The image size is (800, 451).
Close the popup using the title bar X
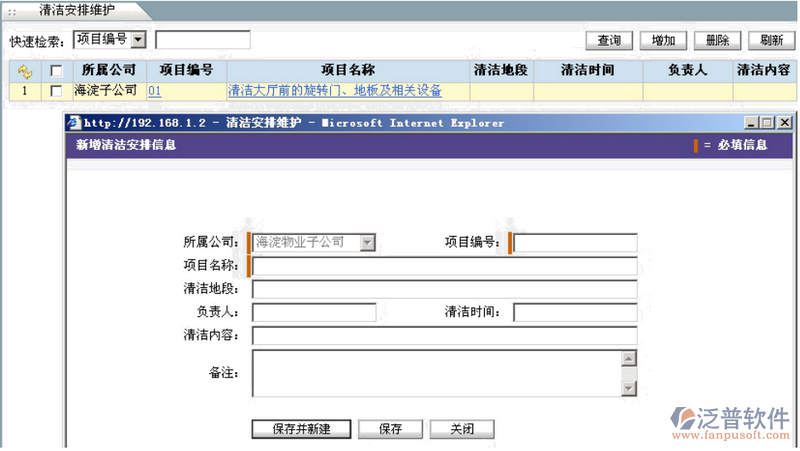784,123
